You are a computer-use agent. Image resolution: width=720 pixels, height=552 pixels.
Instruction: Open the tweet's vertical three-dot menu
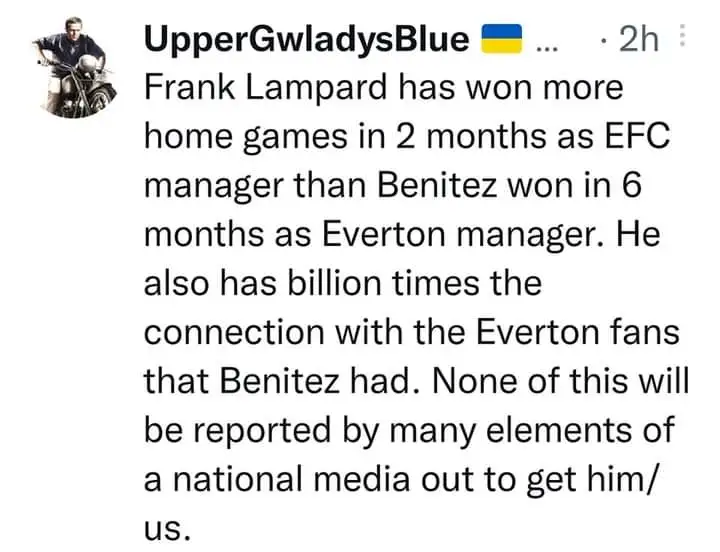coord(682,36)
